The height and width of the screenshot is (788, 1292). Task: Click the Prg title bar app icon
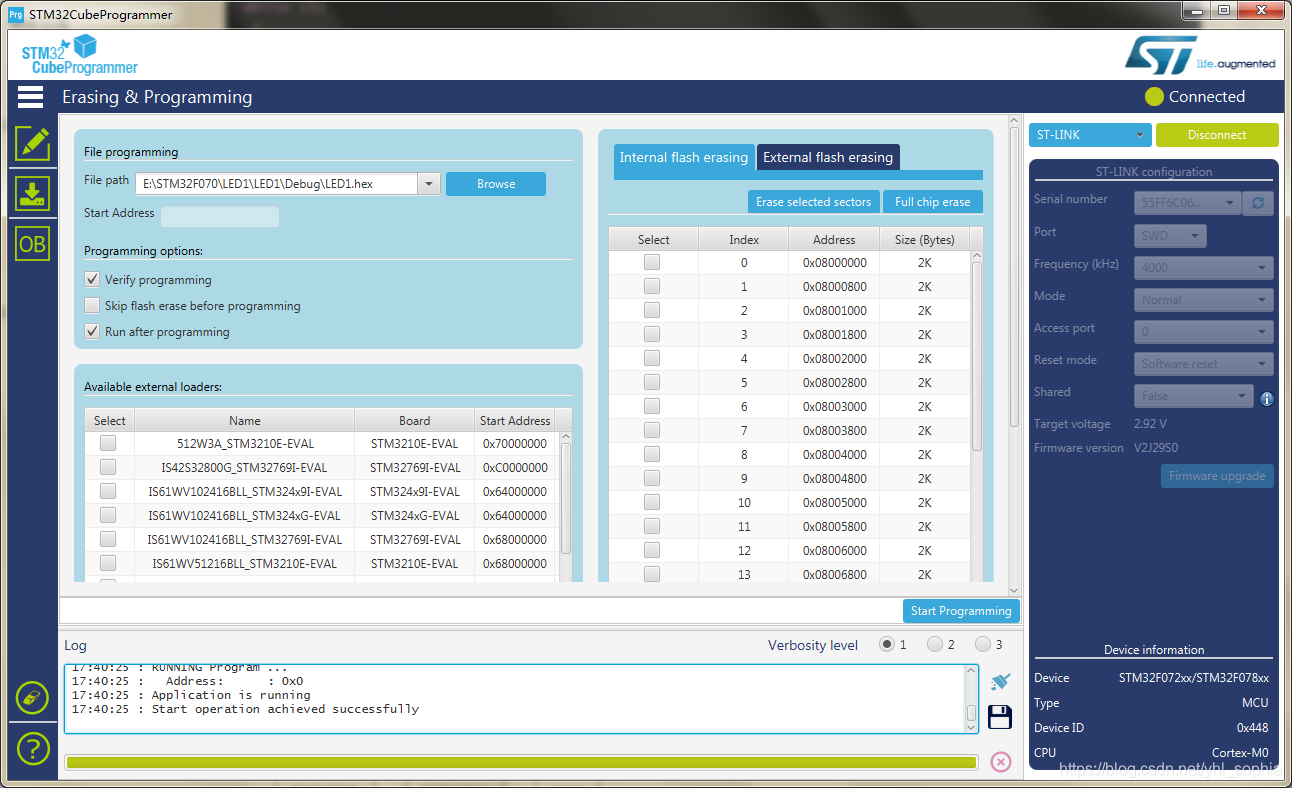tap(15, 15)
